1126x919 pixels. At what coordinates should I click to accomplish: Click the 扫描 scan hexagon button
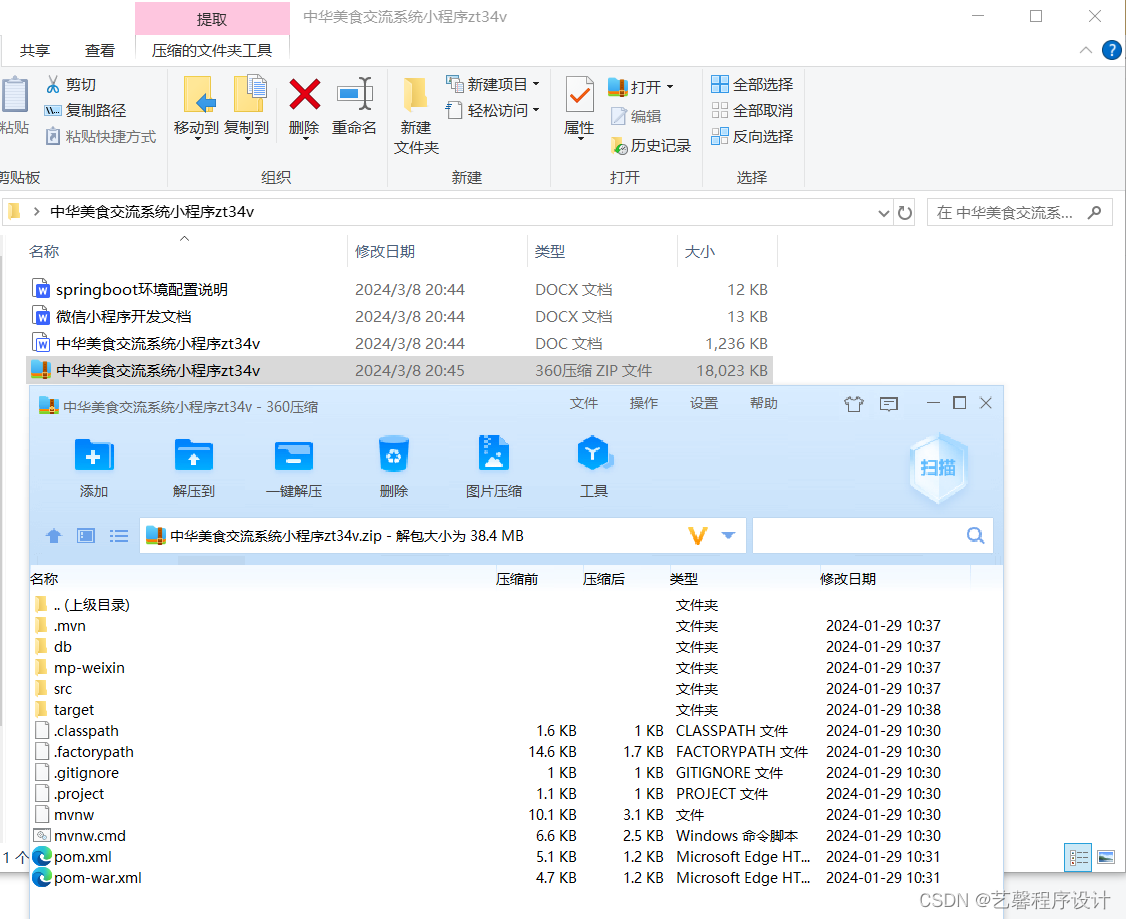[939, 468]
